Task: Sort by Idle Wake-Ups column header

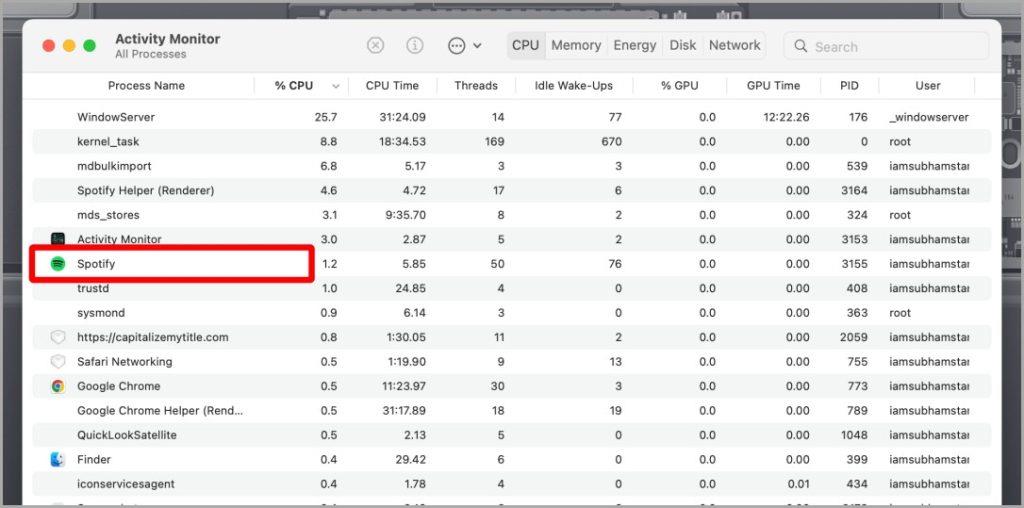Action: click(x=573, y=86)
